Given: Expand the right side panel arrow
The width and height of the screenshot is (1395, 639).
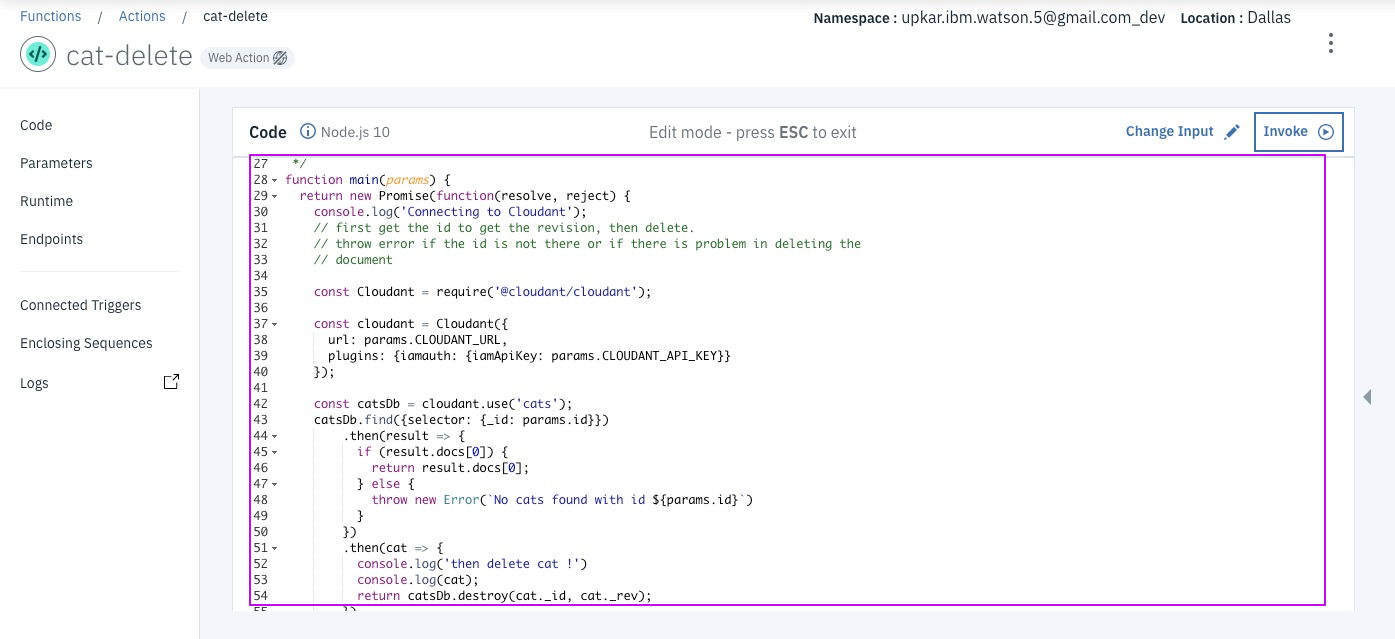Looking at the screenshot, I should (x=1367, y=397).
